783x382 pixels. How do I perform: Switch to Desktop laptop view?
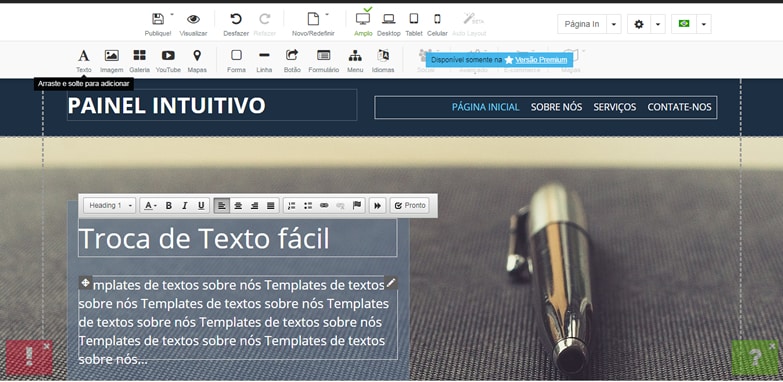[389, 19]
